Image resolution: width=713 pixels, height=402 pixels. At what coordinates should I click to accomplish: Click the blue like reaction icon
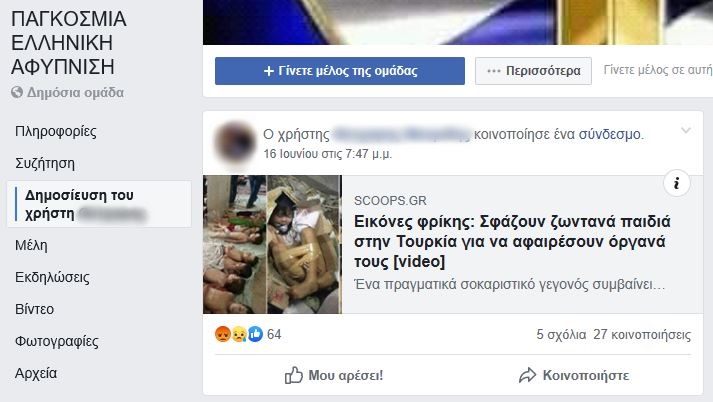[x=255, y=334]
